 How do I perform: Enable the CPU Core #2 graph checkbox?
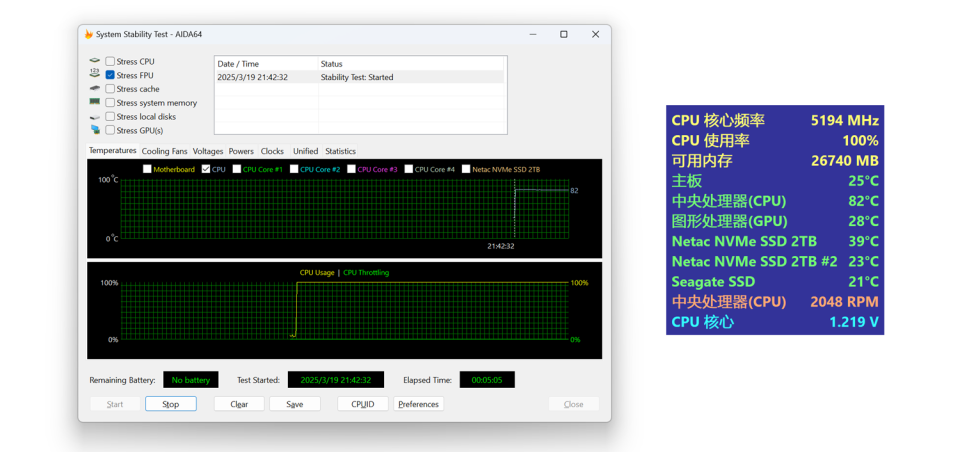pyautogui.click(x=294, y=170)
